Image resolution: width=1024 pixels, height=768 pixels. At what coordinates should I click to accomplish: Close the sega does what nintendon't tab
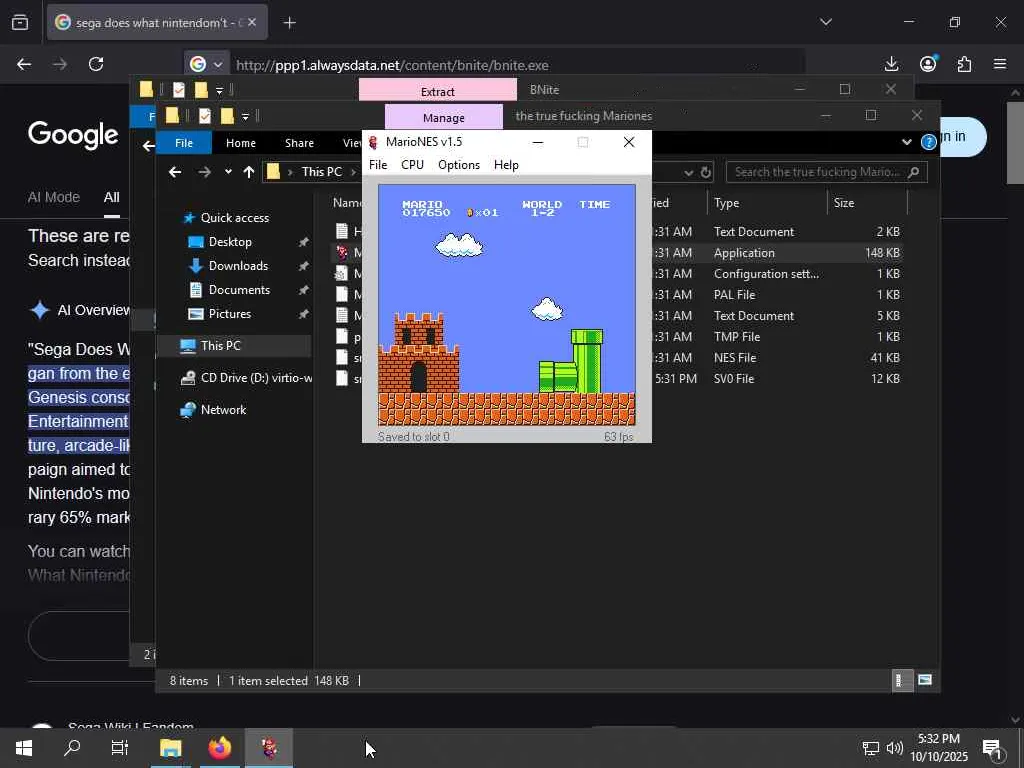(253, 23)
